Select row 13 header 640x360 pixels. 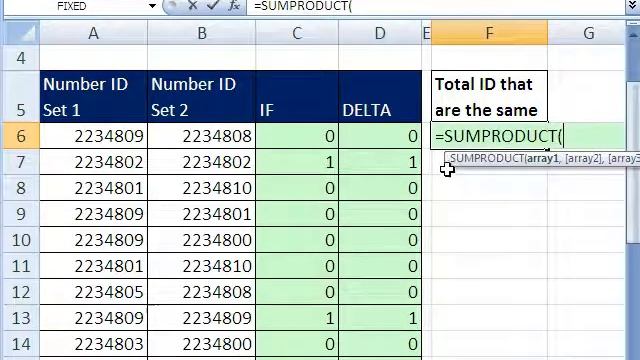click(22, 318)
